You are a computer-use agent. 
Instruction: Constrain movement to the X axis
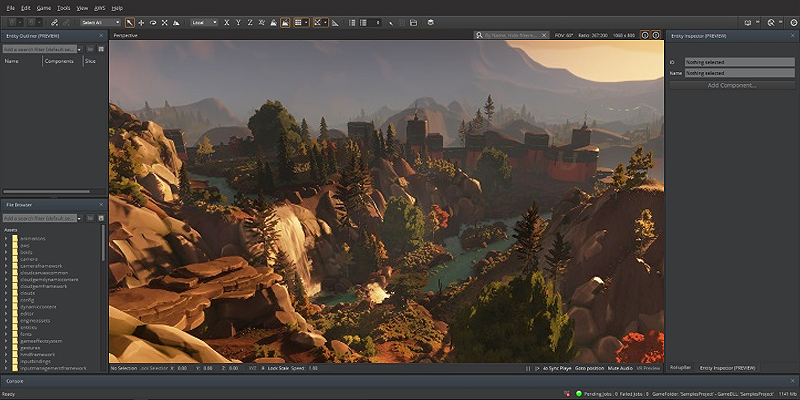point(227,22)
